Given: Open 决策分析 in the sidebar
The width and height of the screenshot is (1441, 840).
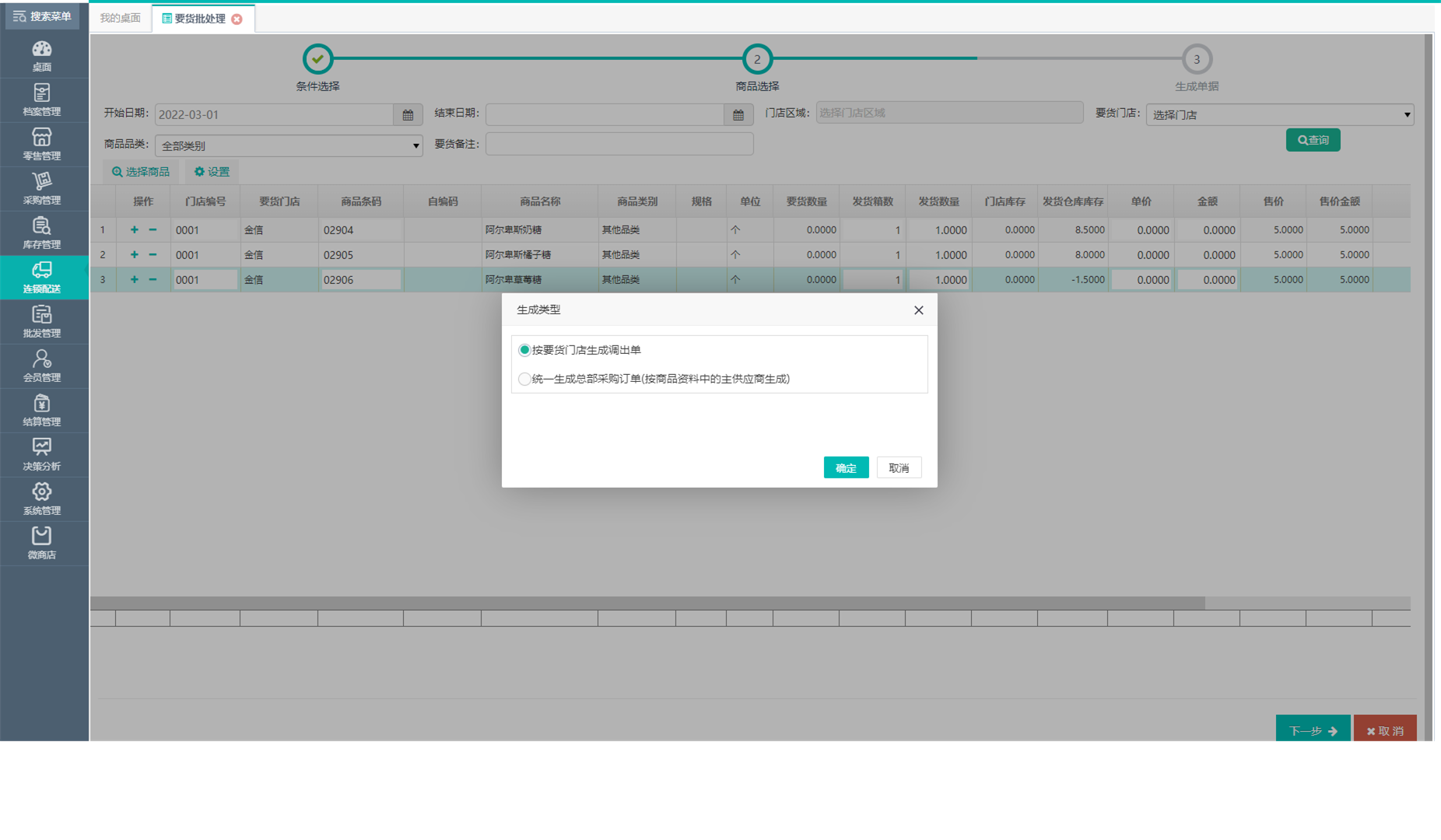Looking at the screenshot, I should (x=42, y=455).
